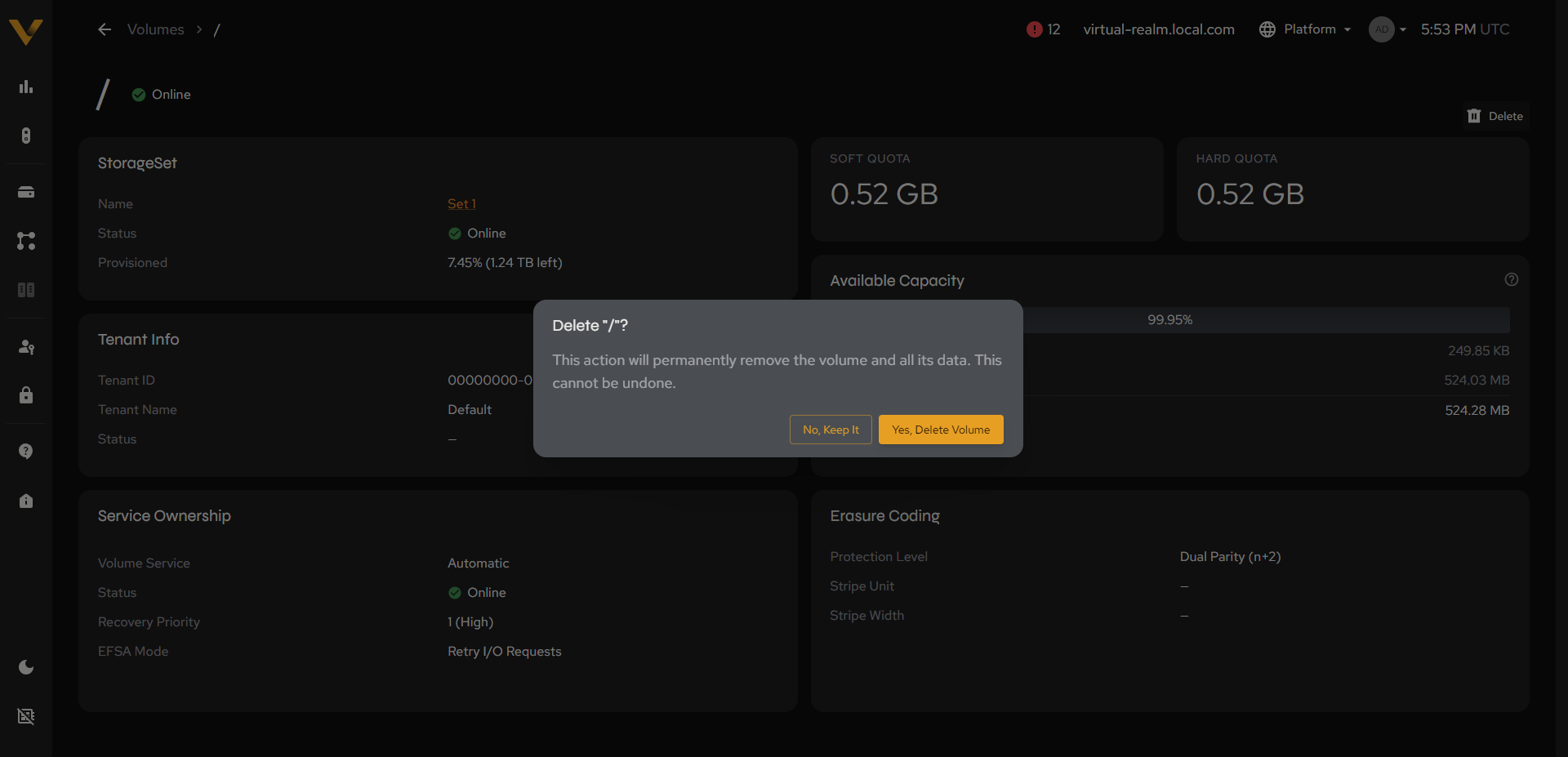This screenshot has height=757, width=1568.
Task: Click the Hard Quota 0.52 GB value
Action: click(1250, 194)
